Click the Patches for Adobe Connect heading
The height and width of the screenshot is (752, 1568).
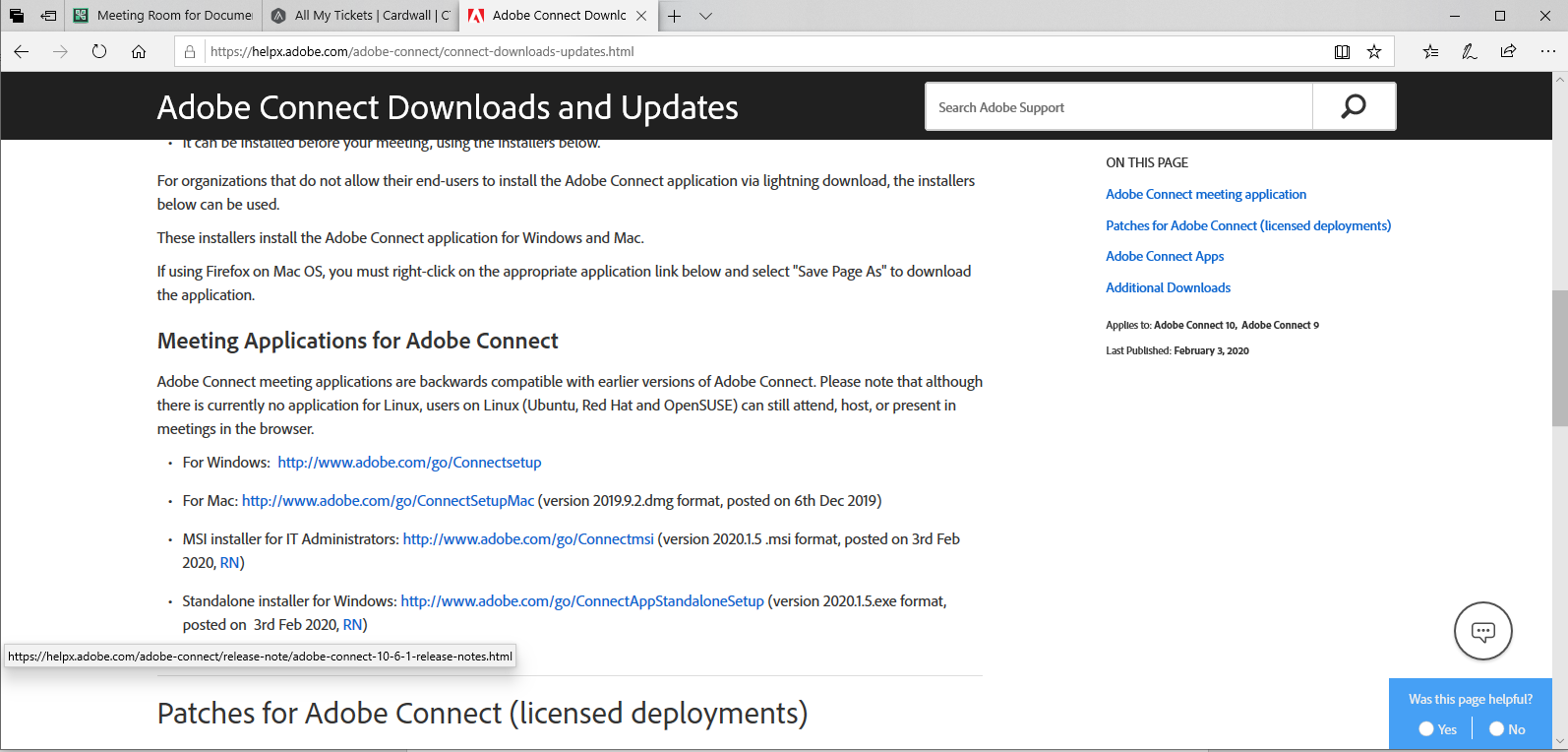tap(482, 713)
